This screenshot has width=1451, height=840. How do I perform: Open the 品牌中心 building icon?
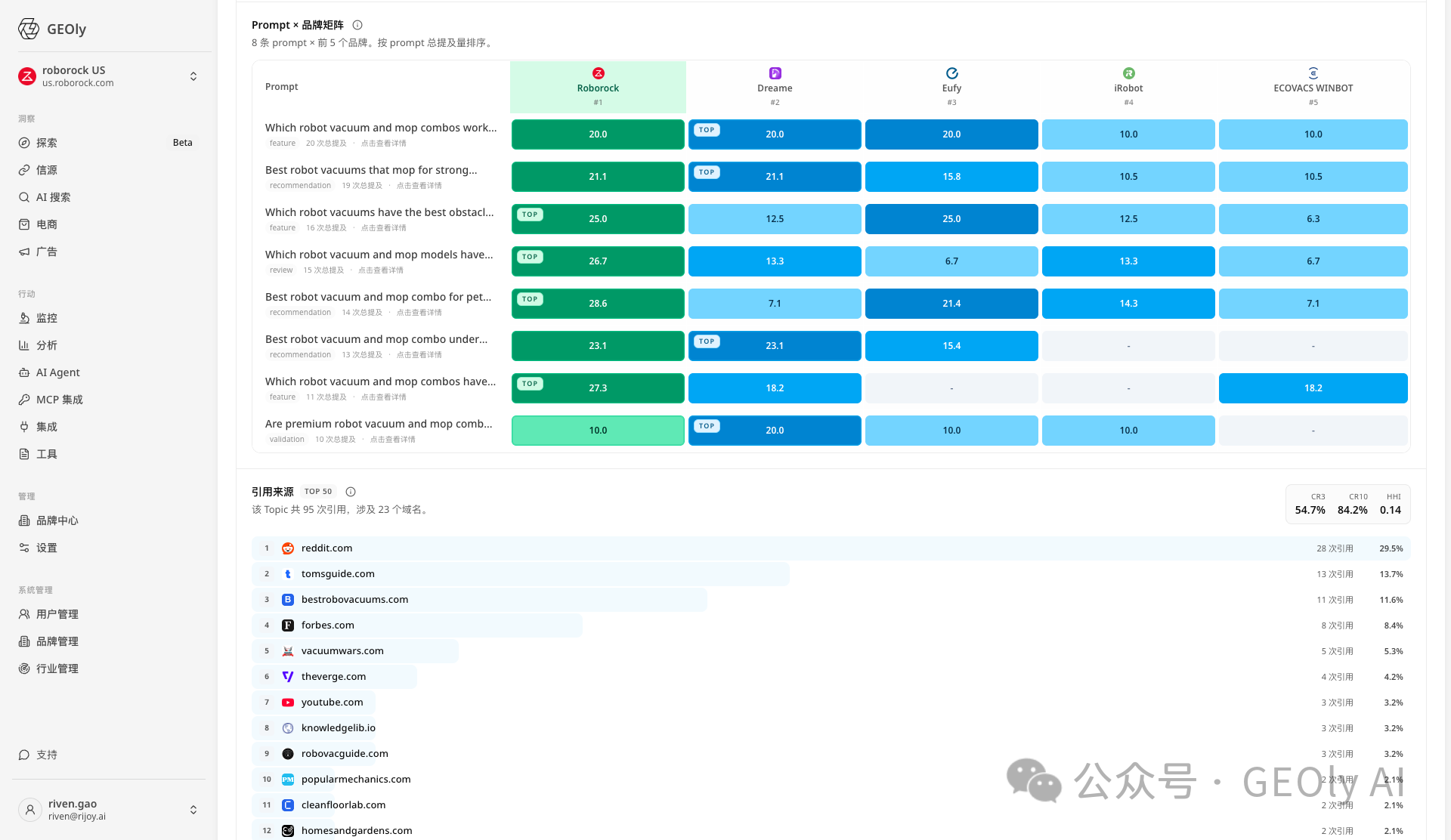click(24, 520)
